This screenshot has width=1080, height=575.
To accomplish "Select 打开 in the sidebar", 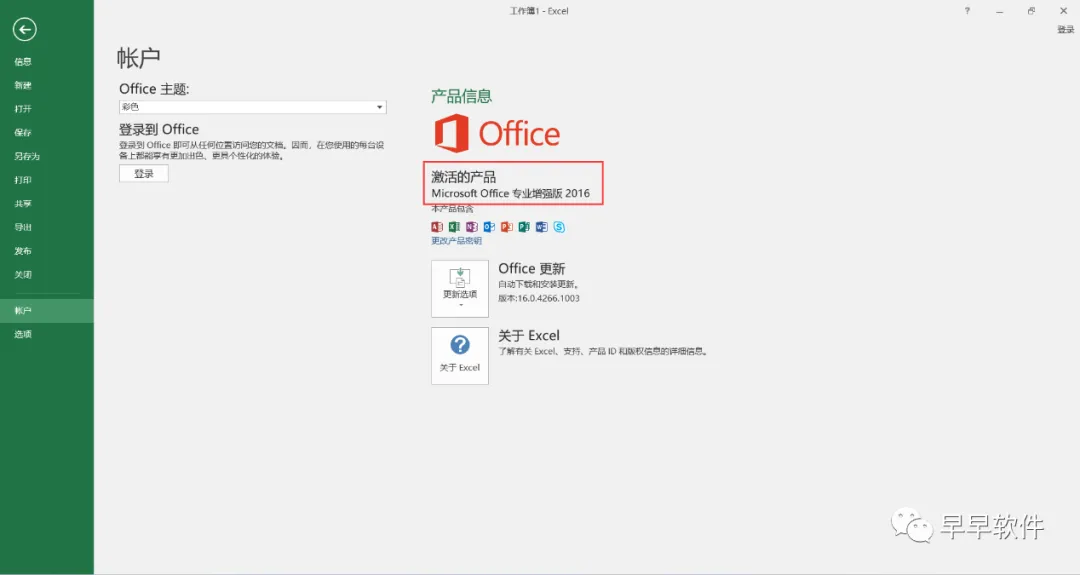I will pyautogui.click(x=47, y=109).
